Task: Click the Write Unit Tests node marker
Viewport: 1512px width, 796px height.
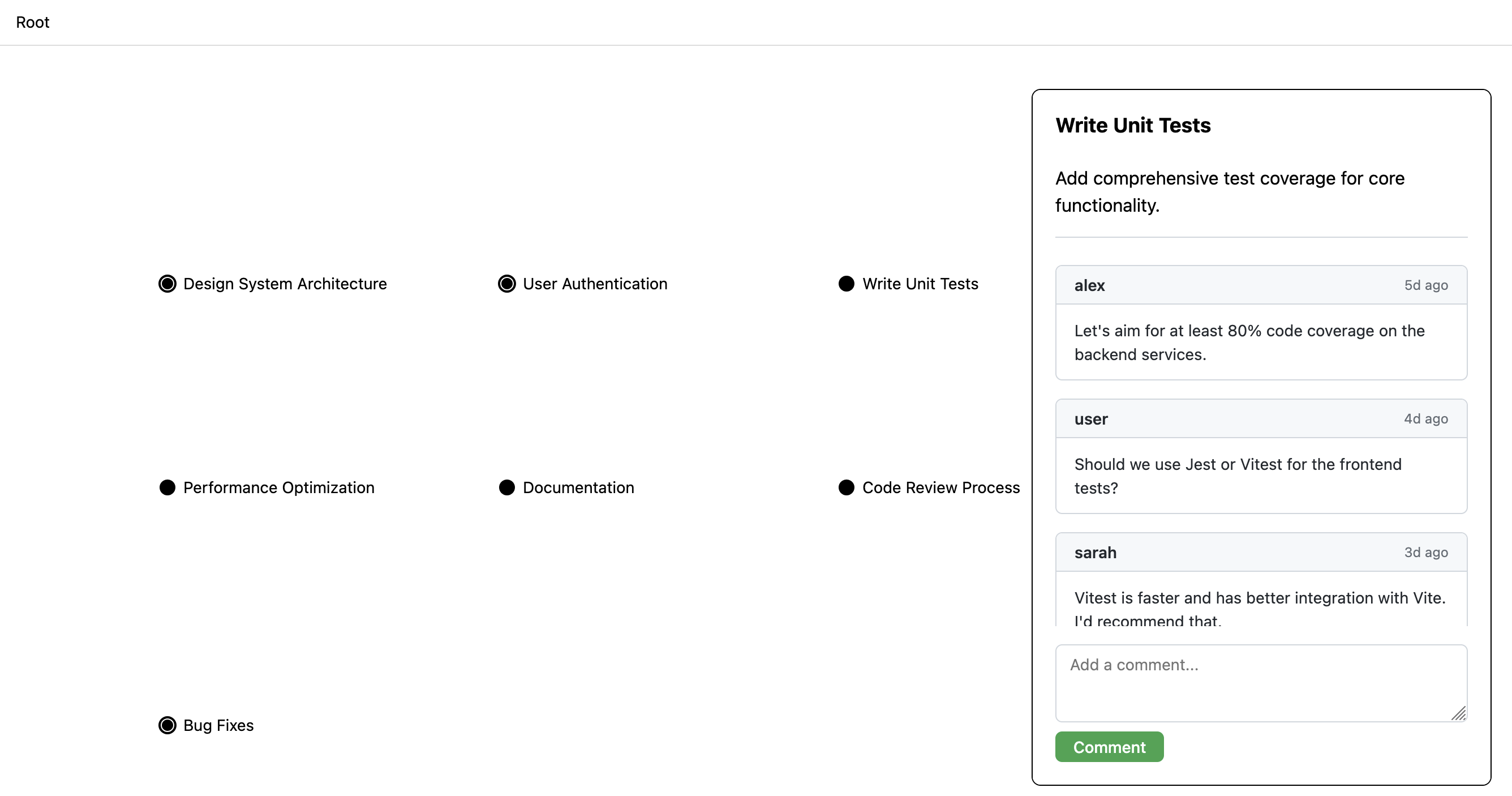Action: (846, 284)
